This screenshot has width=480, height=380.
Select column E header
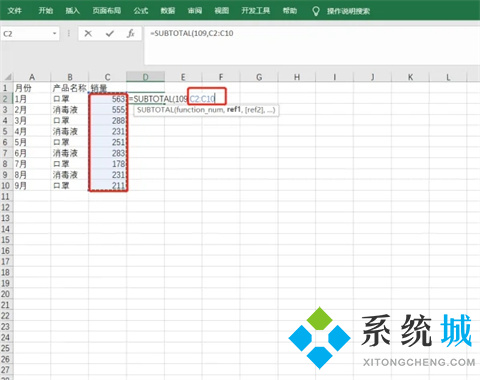click(x=183, y=77)
